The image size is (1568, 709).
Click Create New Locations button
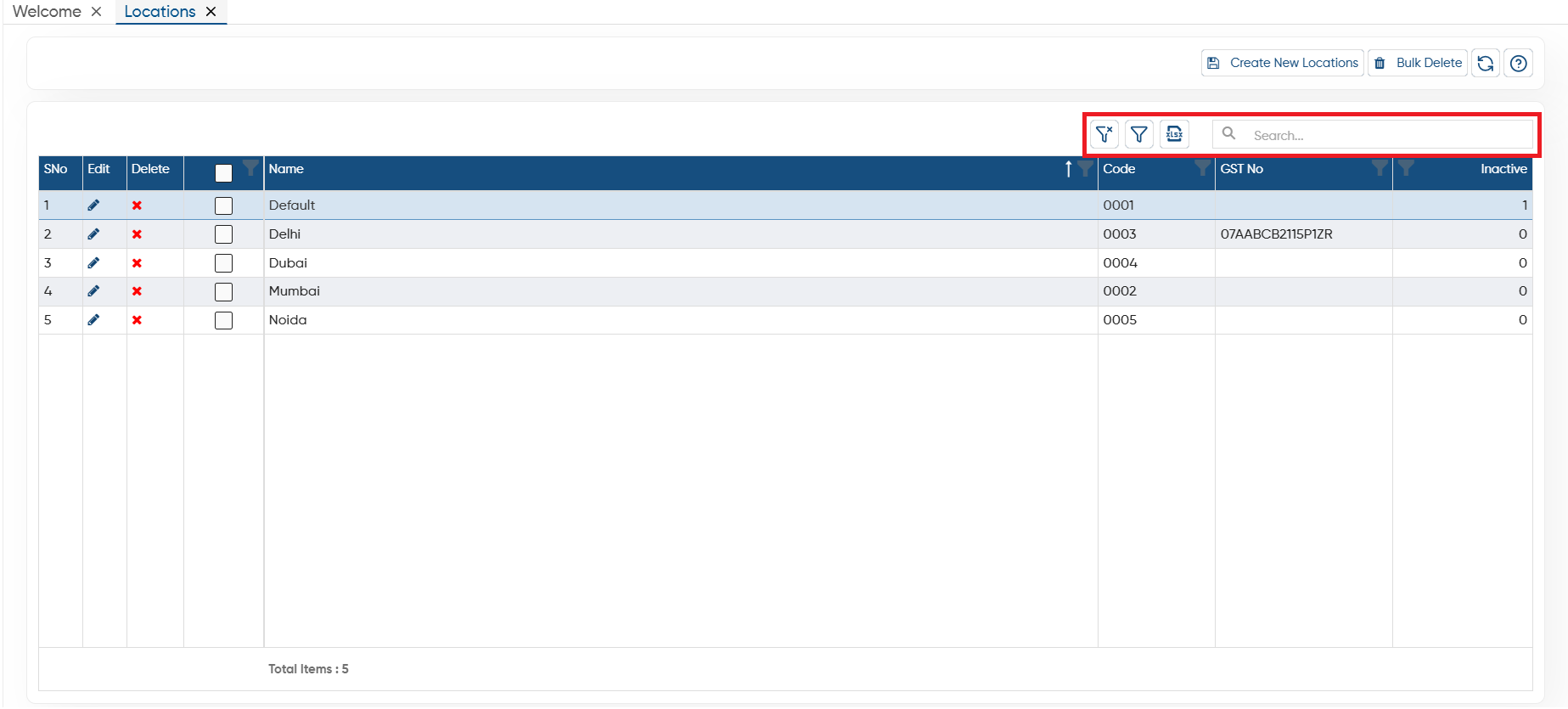point(1282,63)
